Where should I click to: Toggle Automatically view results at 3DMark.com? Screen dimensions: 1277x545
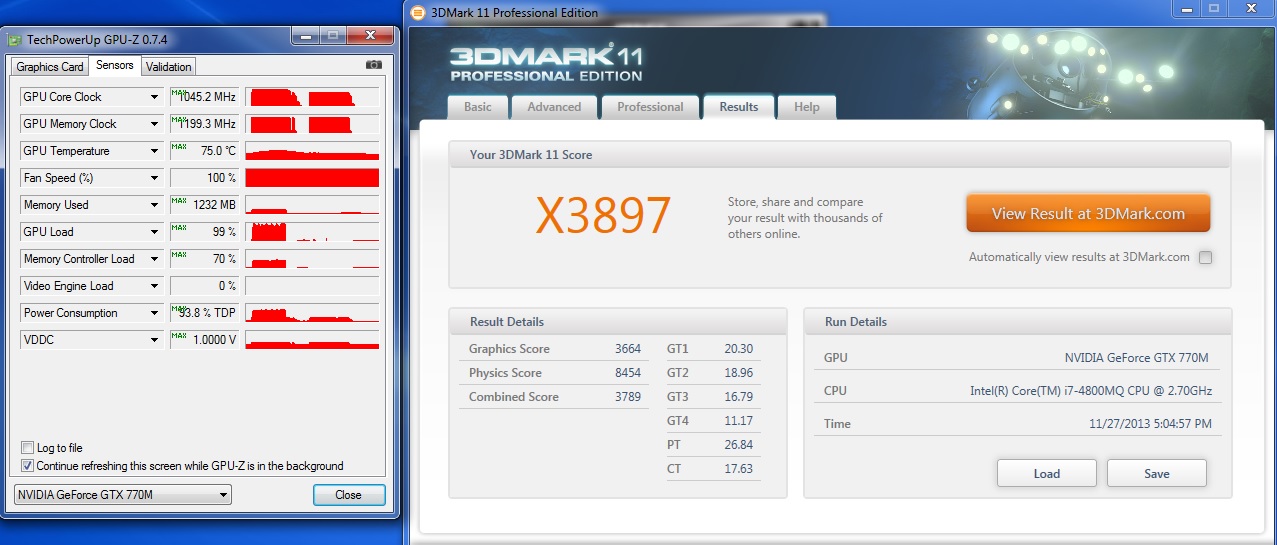point(1205,257)
